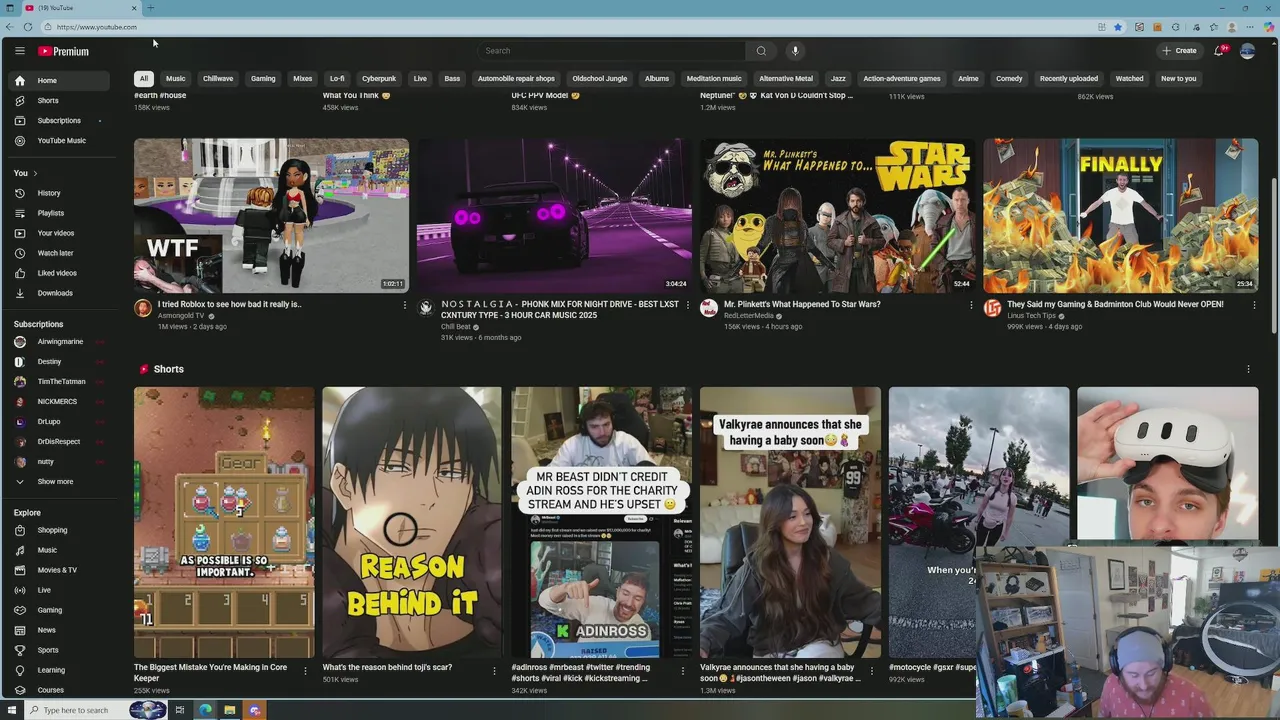The width and height of the screenshot is (1280, 720).
Task: Open File Explorer from the taskbar
Action: point(230,710)
